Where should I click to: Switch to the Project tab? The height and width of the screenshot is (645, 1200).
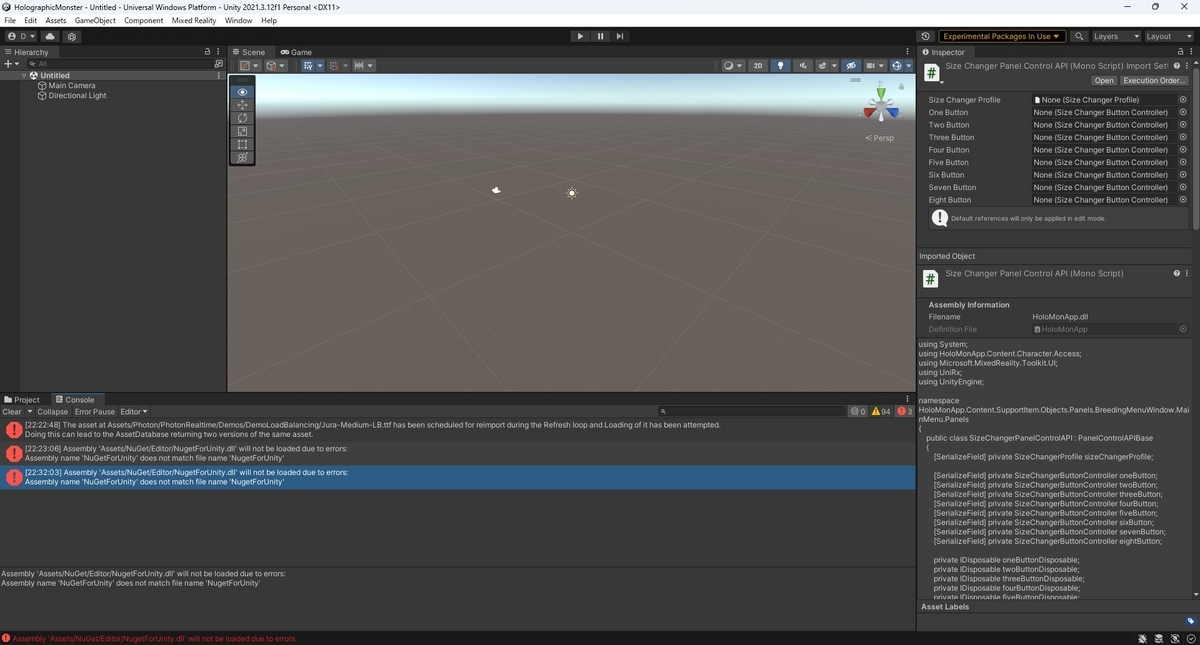click(21, 400)
